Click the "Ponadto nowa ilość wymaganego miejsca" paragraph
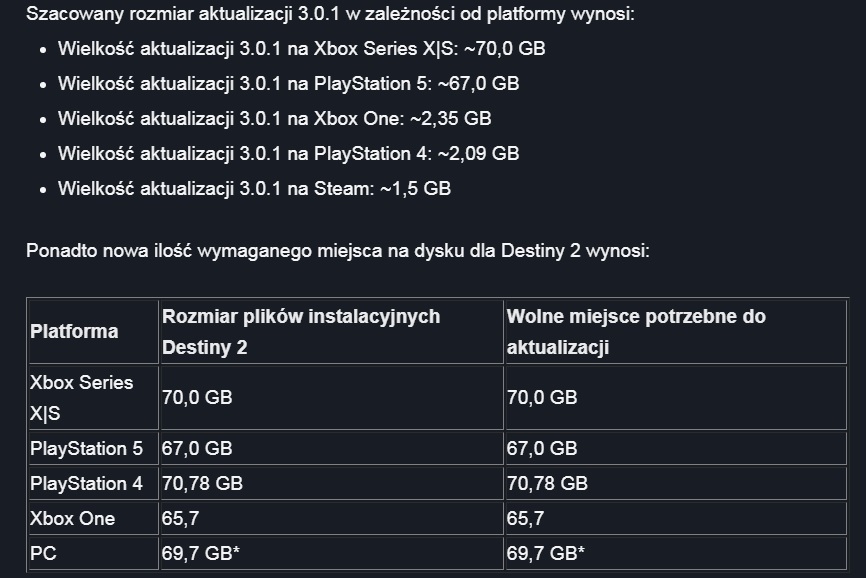 click(337, 249)
